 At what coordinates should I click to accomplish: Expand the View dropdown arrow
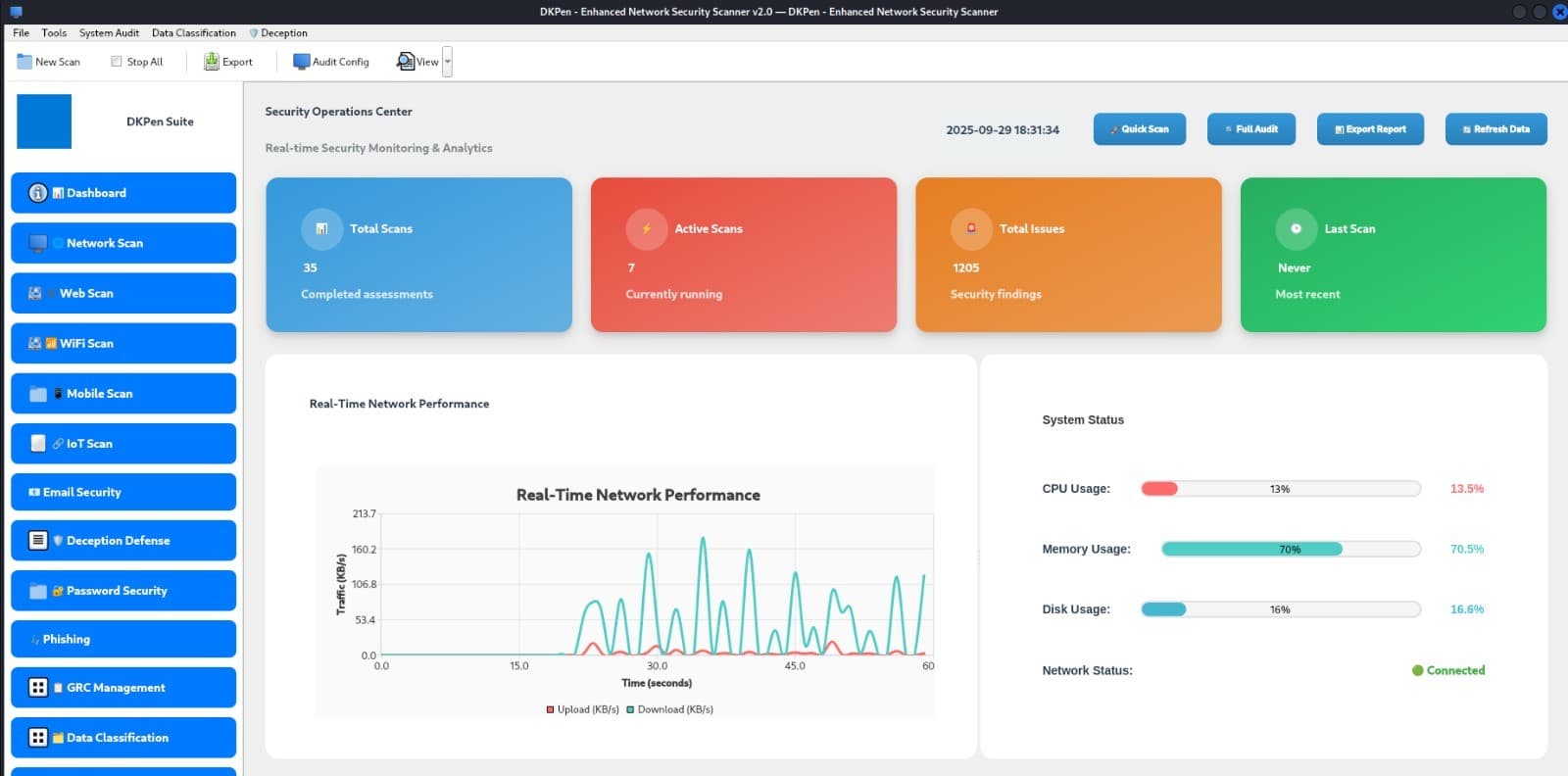448,62
